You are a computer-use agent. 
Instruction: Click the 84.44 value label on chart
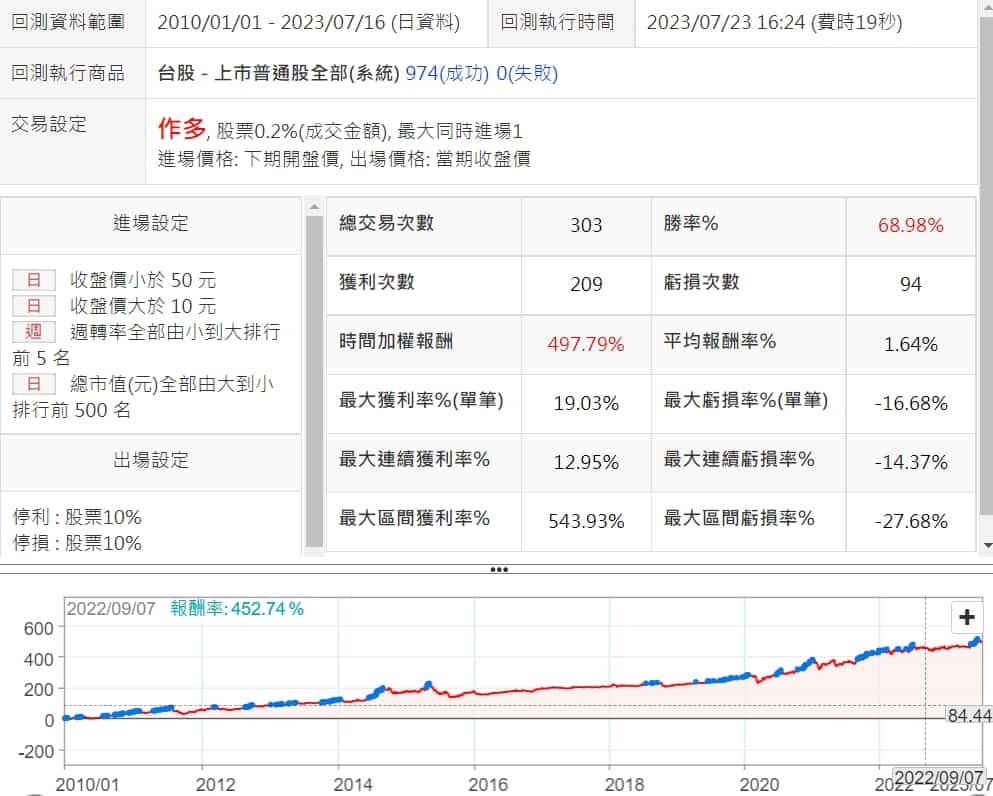(968, 715)
